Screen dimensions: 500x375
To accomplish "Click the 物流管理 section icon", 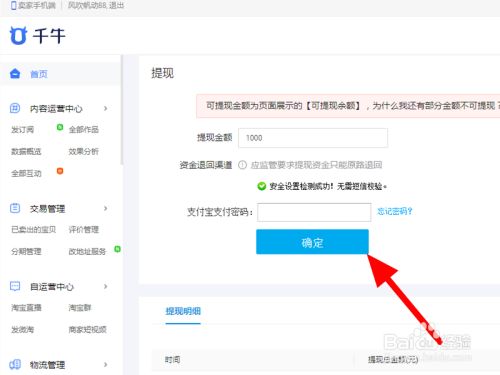I will point(15,364).
